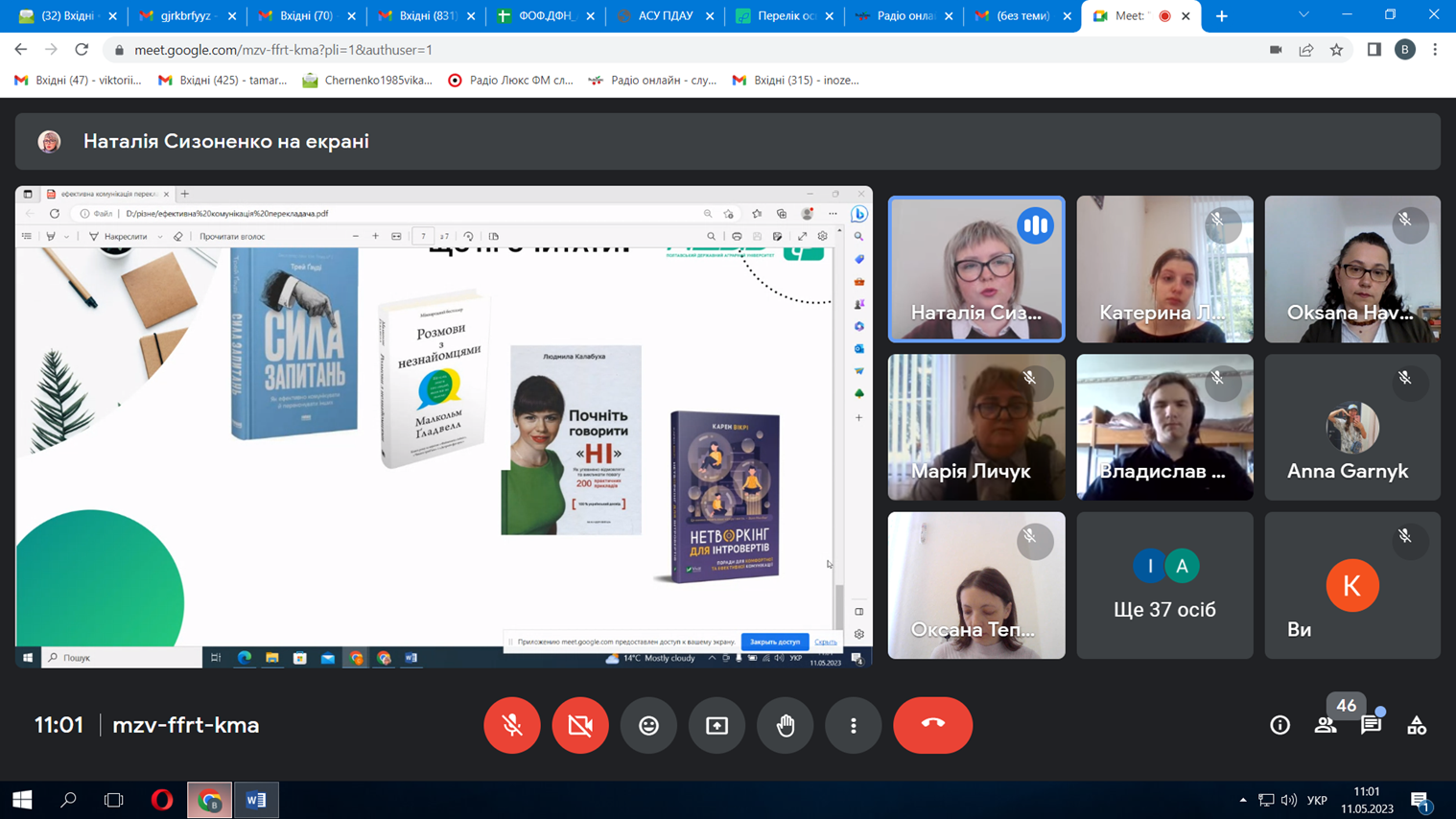
Task: Open volume control in system tray
Action: 1289,800
